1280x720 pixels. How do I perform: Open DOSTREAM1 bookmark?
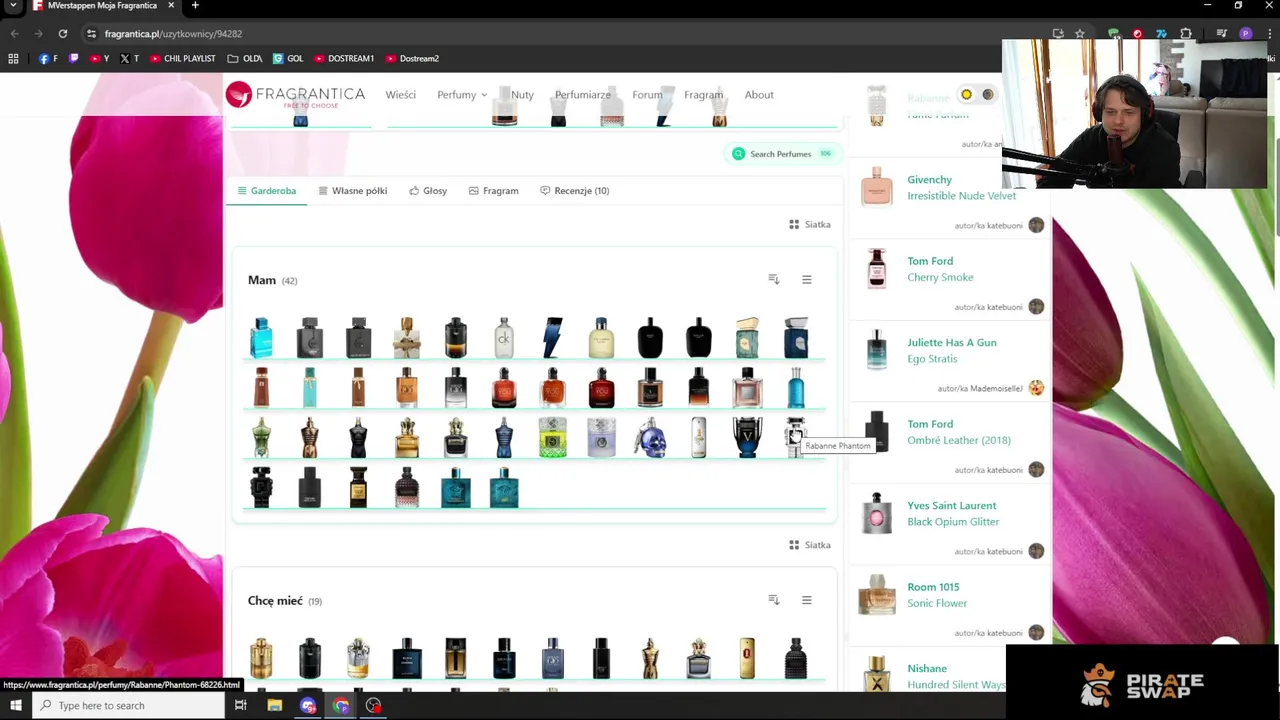(x=344, y=59)
